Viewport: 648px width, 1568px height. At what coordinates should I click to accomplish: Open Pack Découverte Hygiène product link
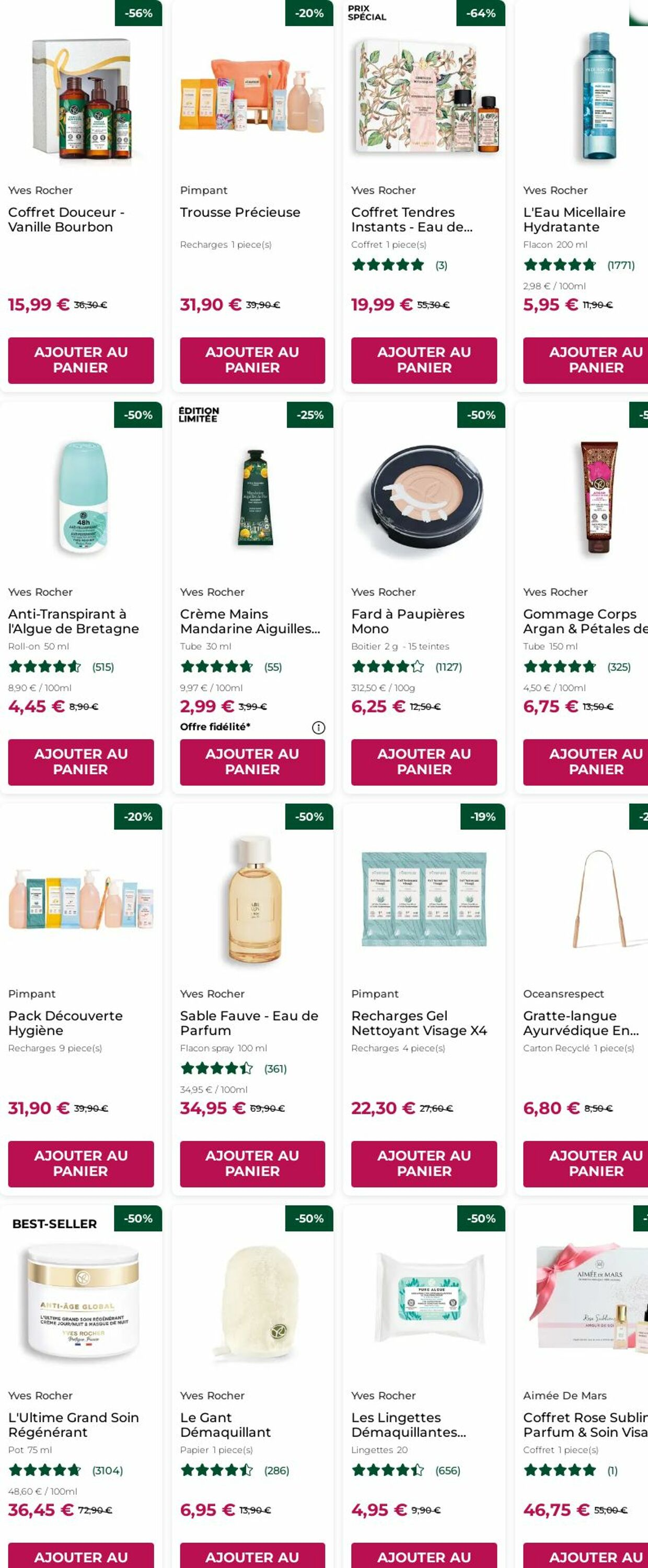coord(66,1023)
